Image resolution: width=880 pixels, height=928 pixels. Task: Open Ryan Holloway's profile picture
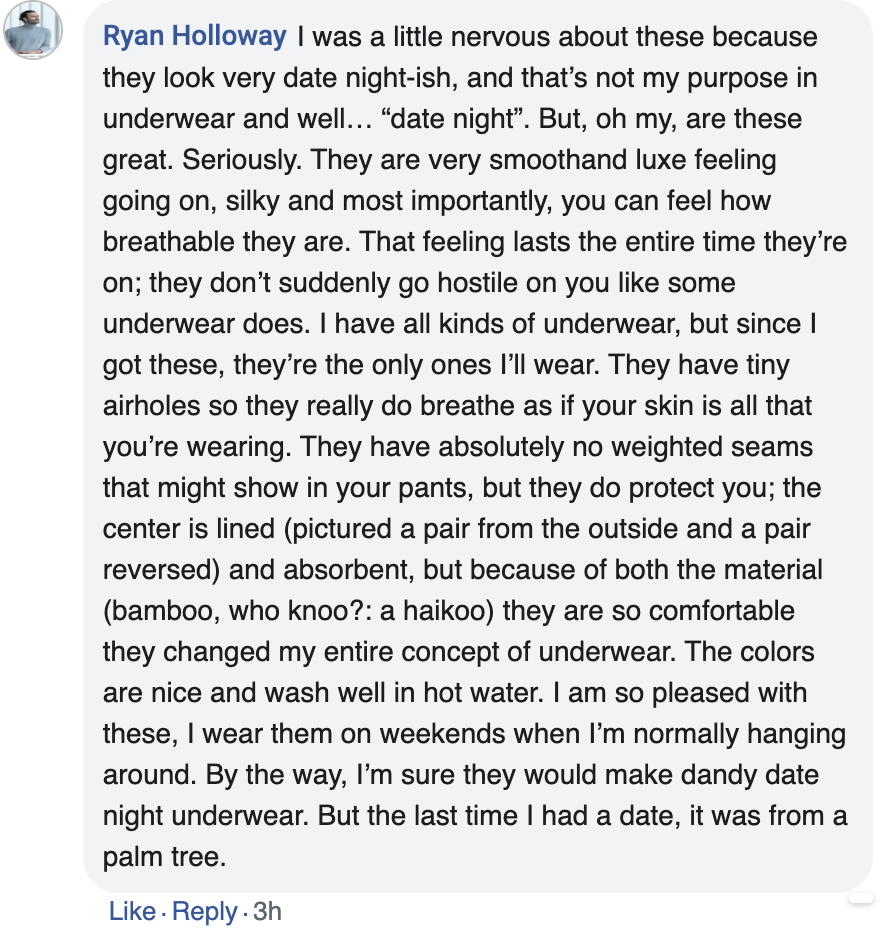(33, 31)
